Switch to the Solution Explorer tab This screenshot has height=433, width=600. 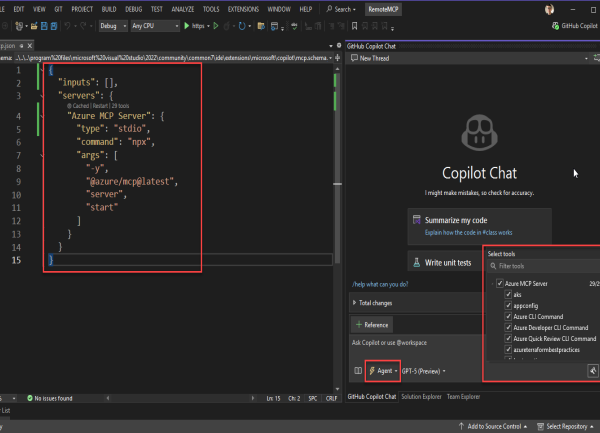tap(421, 397)
